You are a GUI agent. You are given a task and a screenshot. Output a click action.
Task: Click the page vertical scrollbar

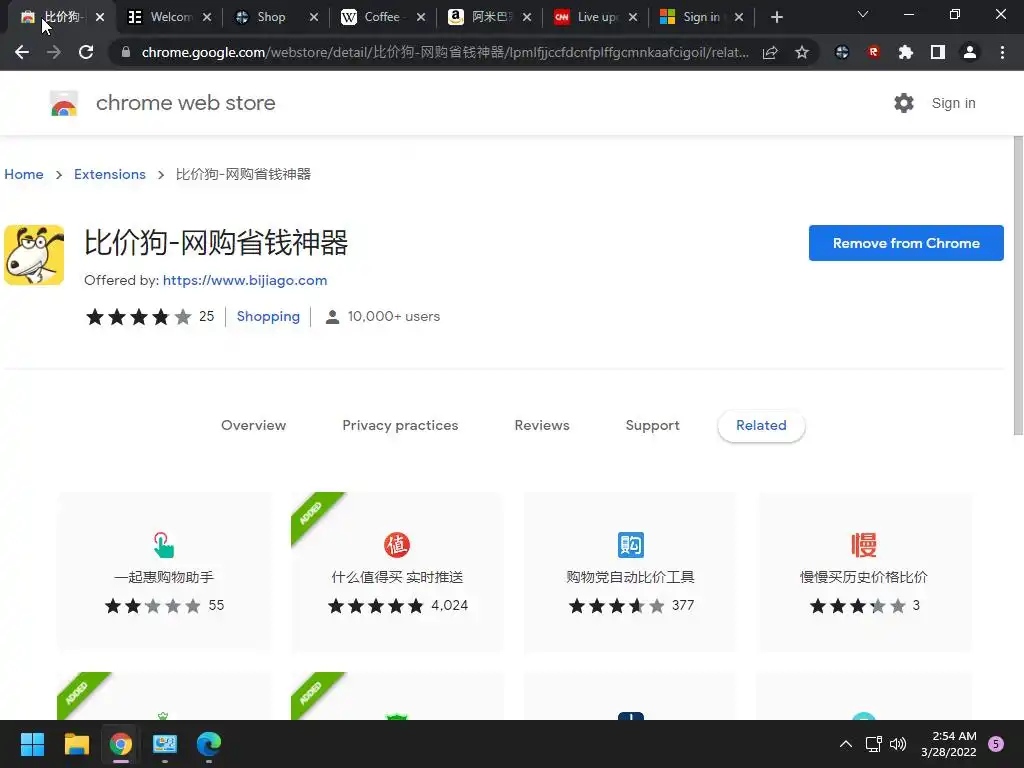1017,285
